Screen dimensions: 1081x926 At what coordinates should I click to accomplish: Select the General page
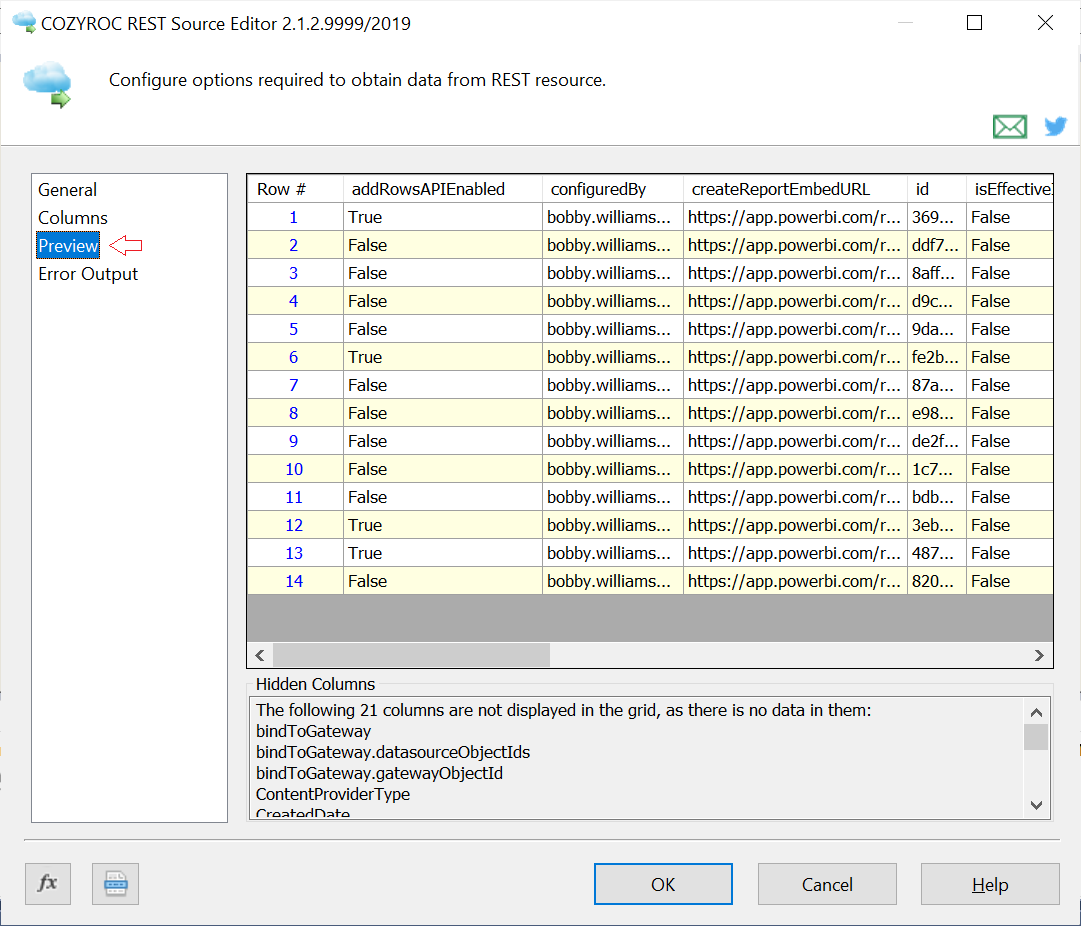(x=67, y=190)
